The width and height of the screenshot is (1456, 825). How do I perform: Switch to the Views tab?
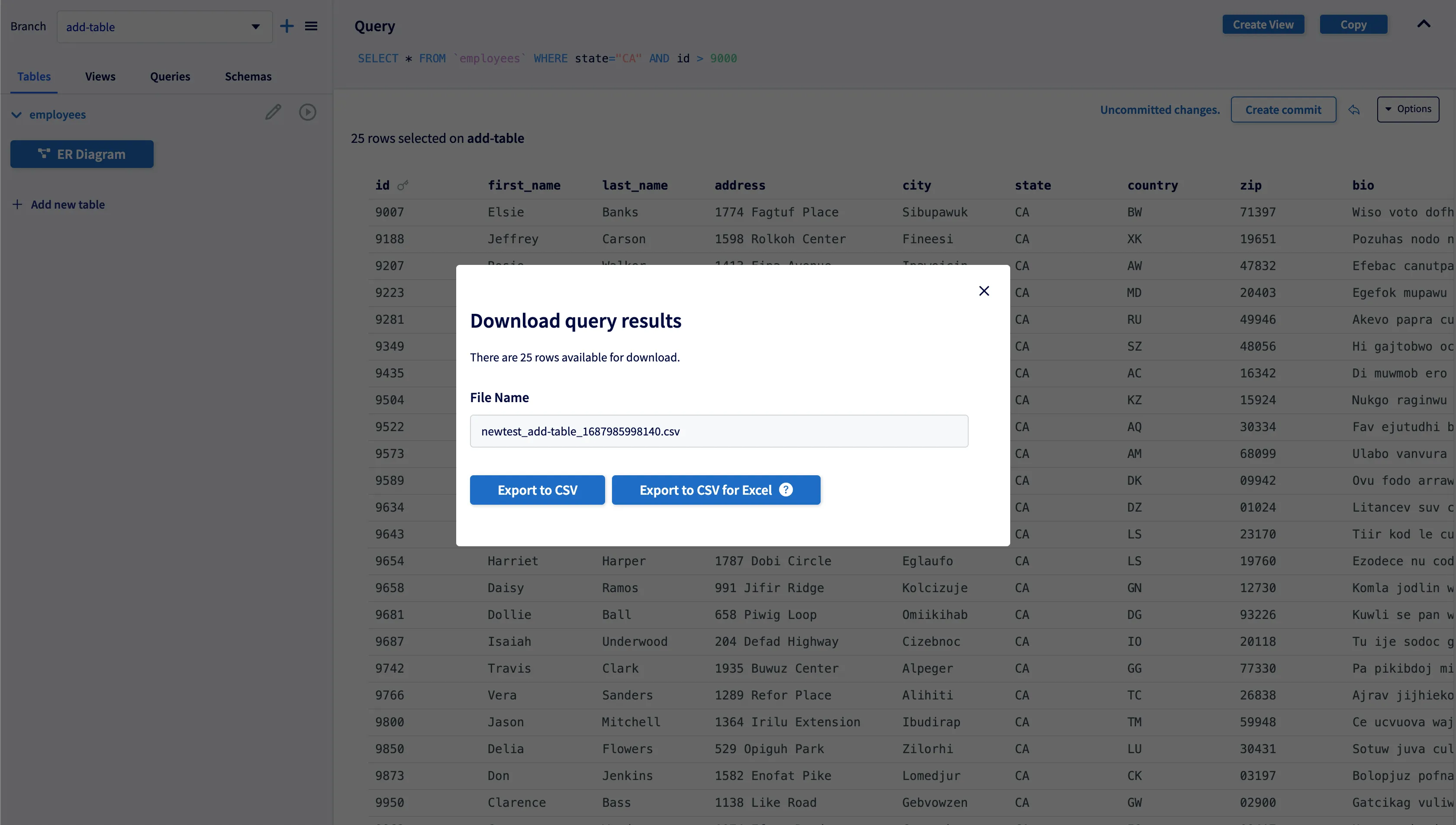pyautogui.click(x=100, y=76)
